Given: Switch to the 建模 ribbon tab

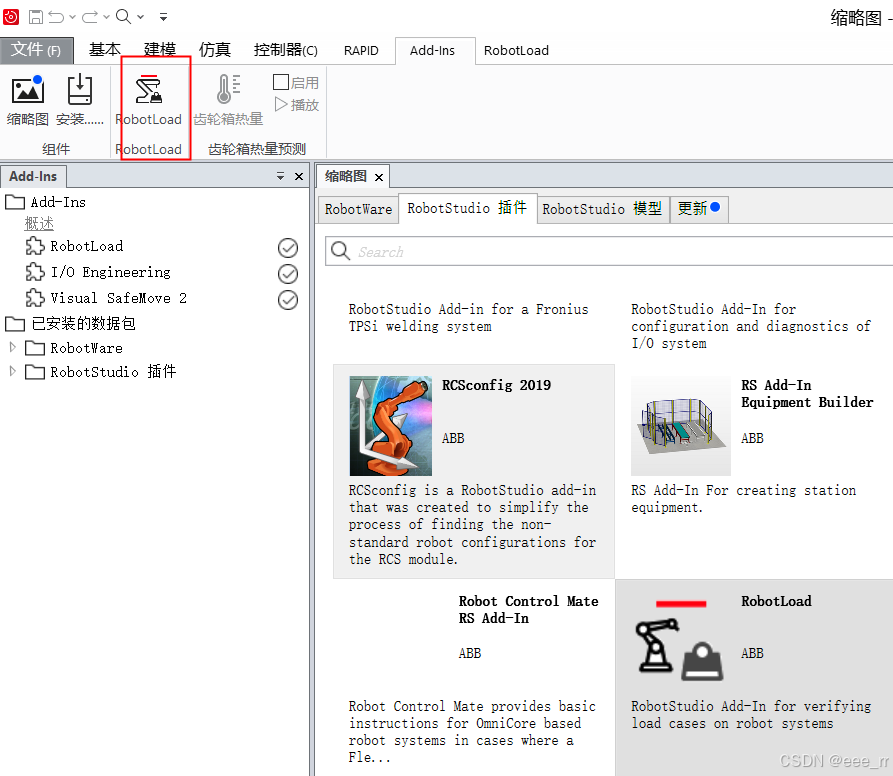Looking at the screenshot, I should [160, 50].
